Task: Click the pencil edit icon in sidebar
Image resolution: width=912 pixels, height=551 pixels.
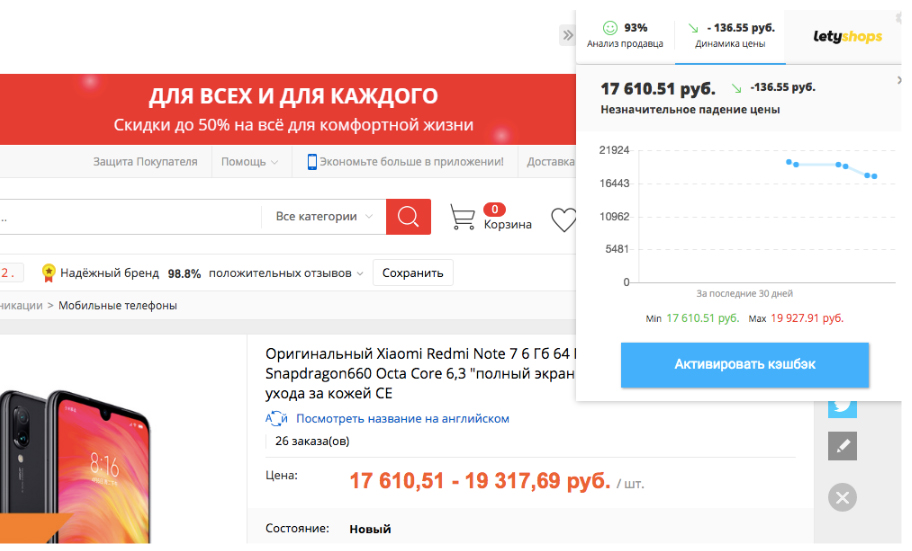Action: tap(842, 446)
